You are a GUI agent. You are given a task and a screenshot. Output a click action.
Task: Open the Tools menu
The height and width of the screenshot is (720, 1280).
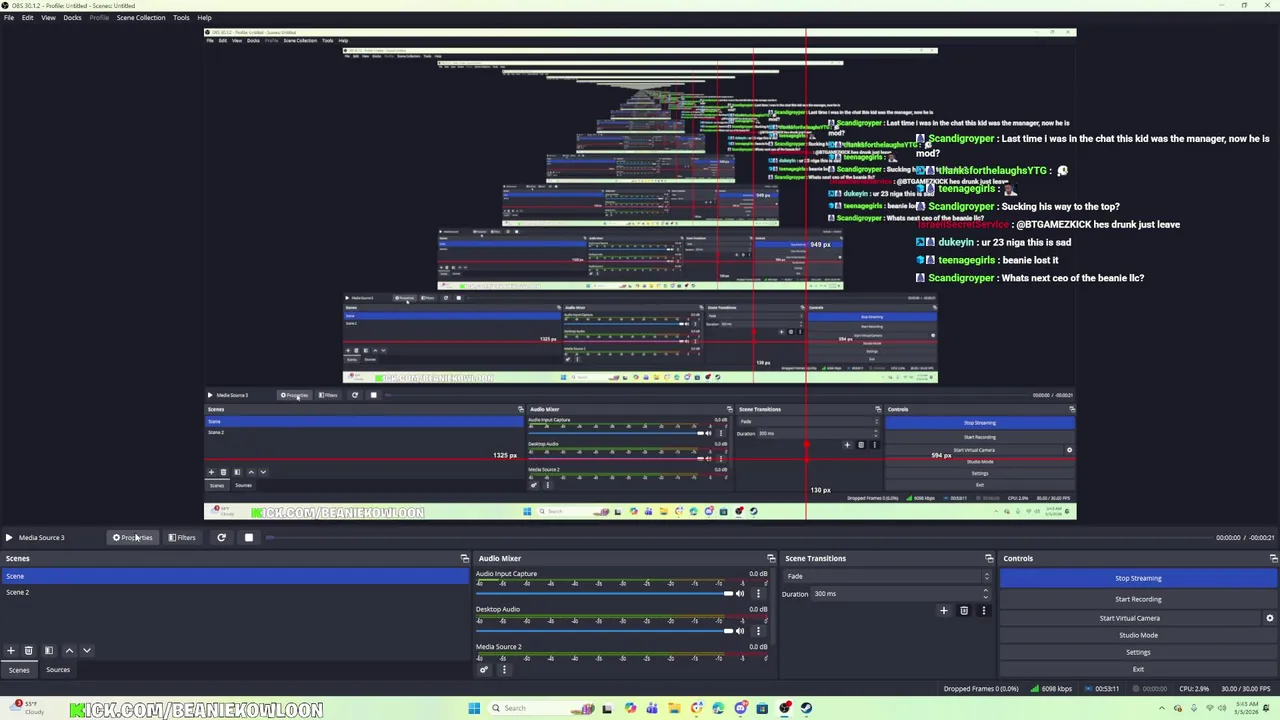click(181, 18)
